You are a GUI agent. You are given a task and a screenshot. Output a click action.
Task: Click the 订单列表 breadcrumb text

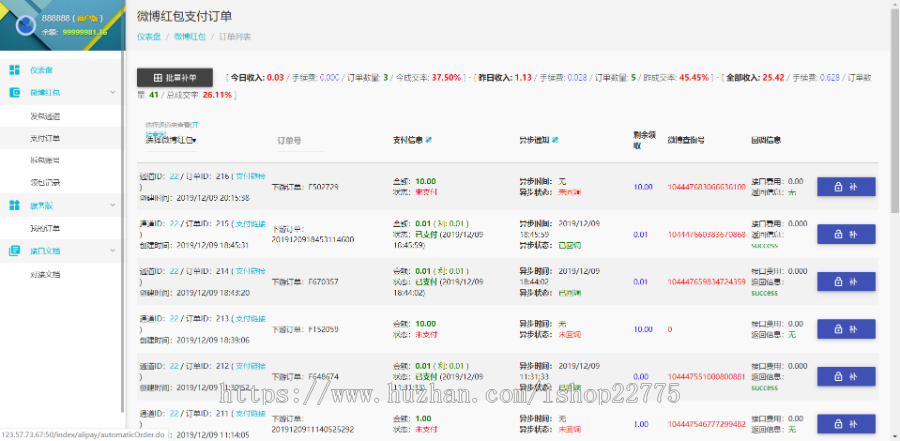coord(234,37)
